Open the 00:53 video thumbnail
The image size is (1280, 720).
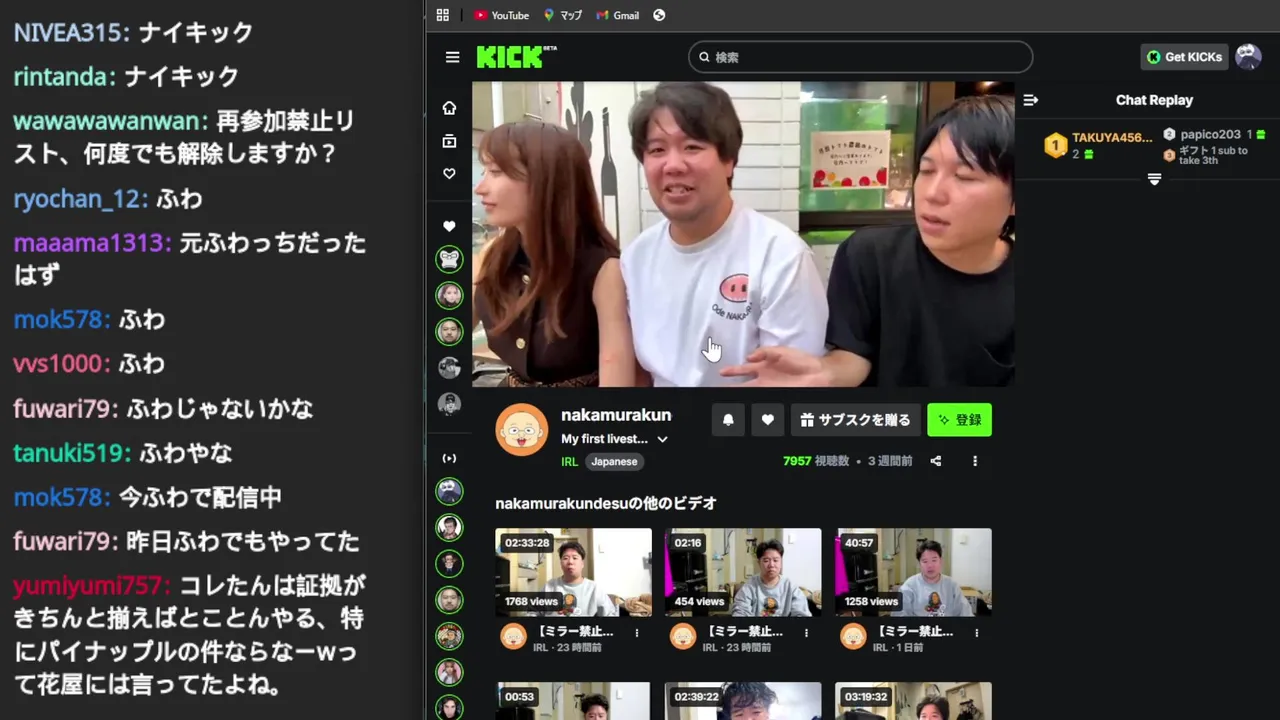click(573, 701)
